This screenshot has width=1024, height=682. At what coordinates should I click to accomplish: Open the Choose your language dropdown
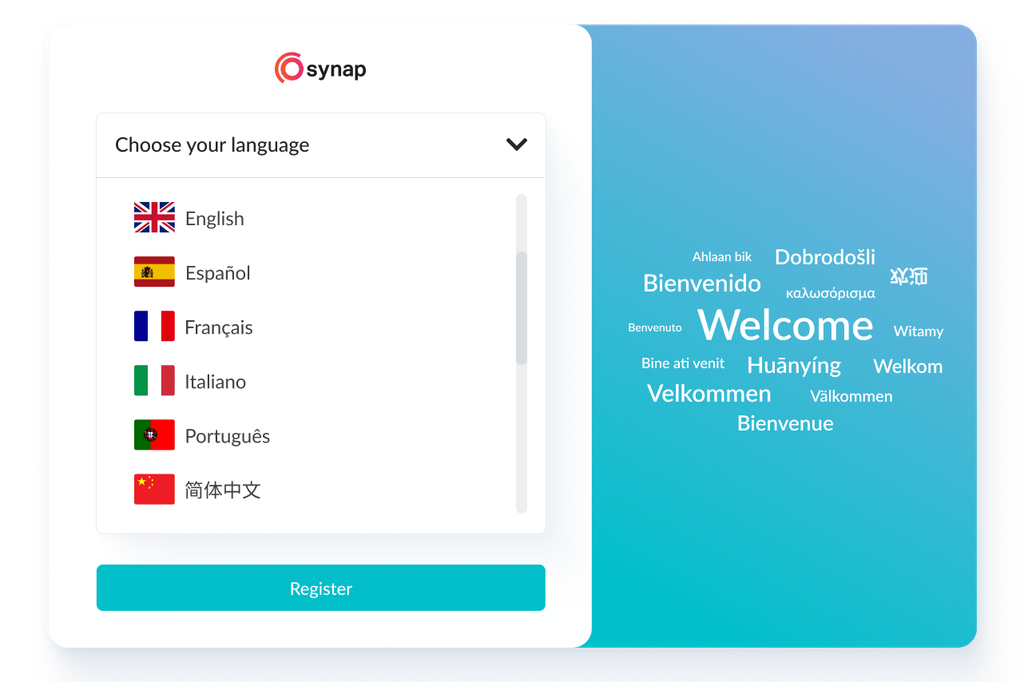(x=321, y=145)
